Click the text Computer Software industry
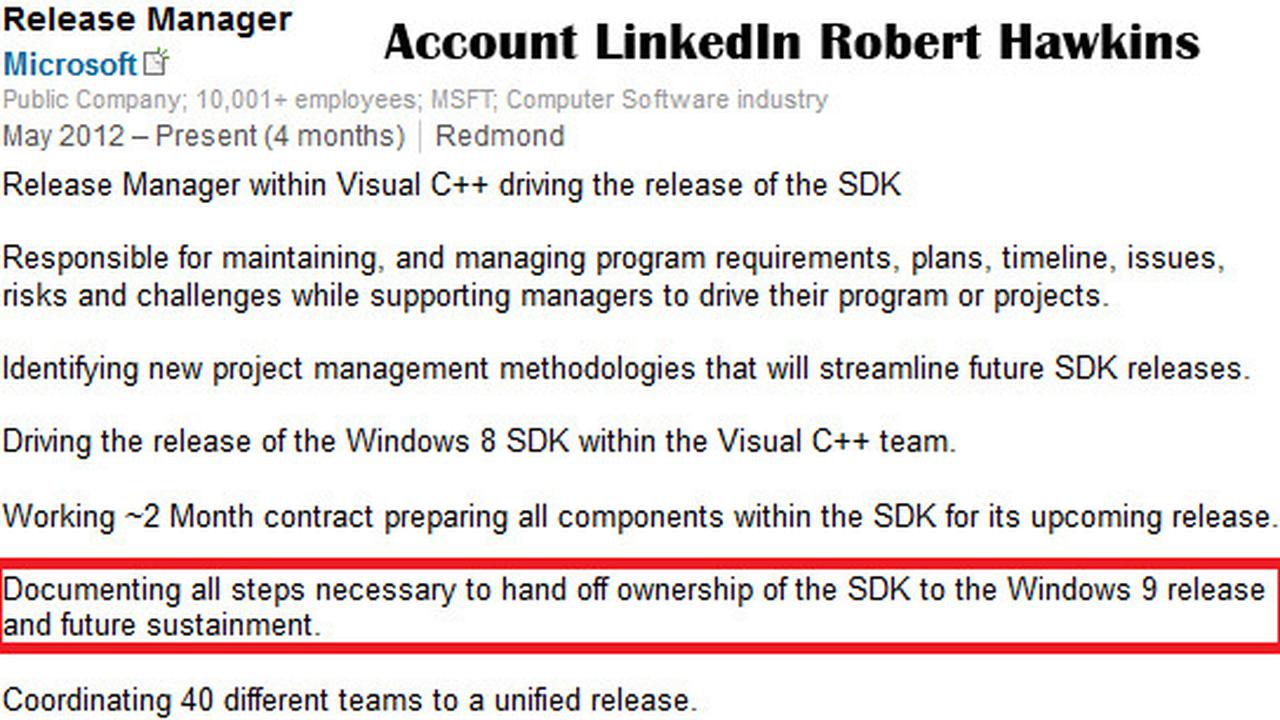 pos(668,100)
